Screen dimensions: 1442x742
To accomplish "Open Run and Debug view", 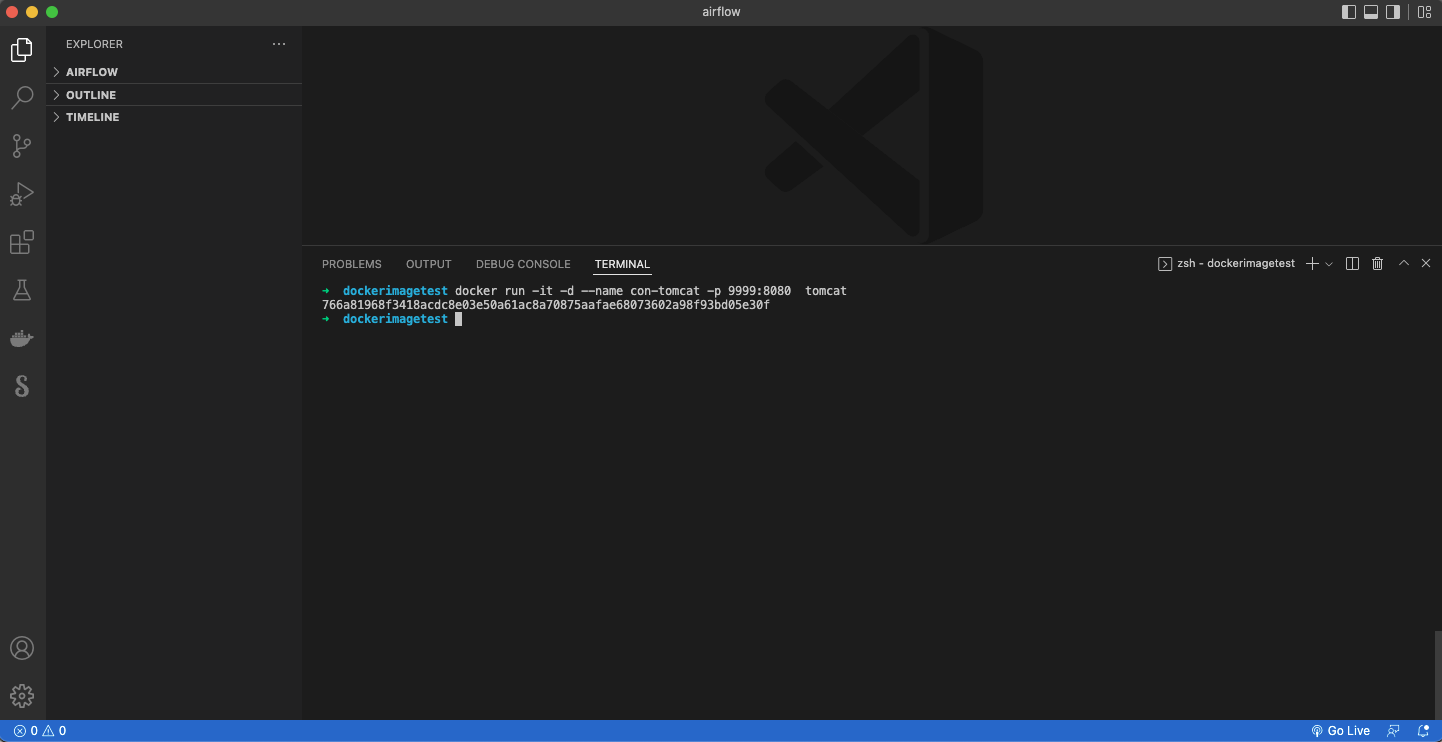I will click(x=22, y=194).
